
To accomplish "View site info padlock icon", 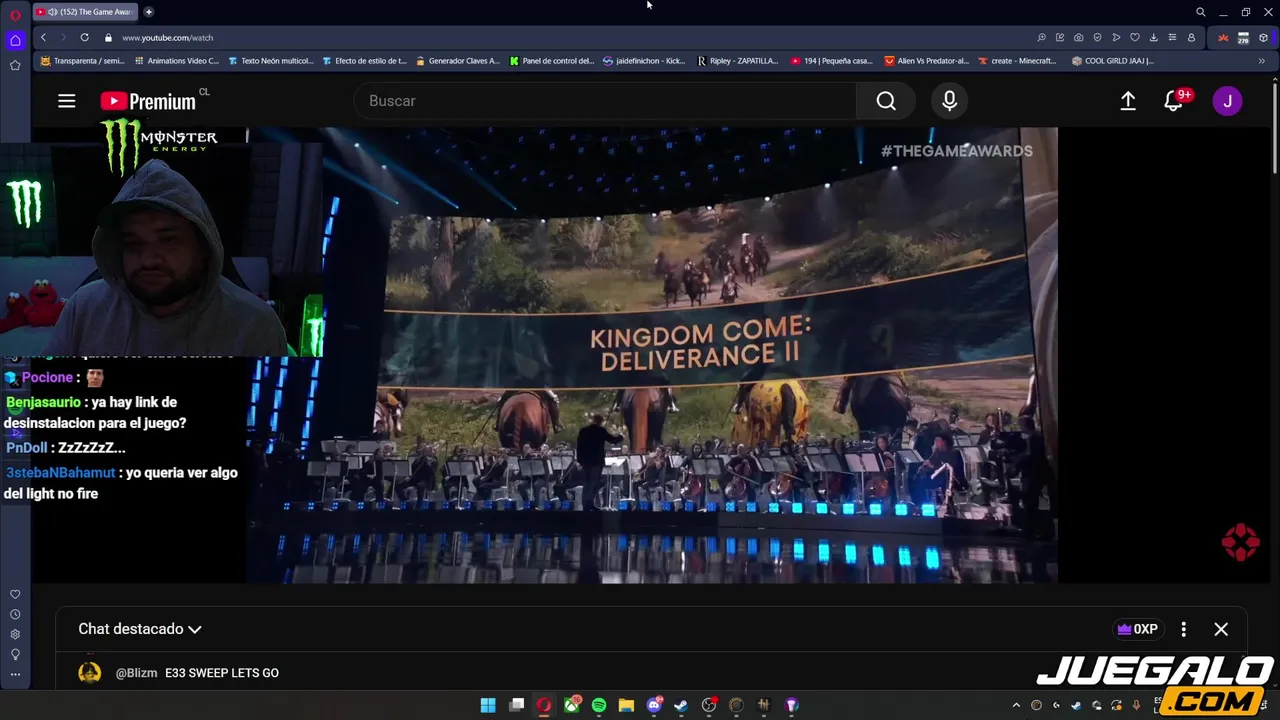I will [x=108, y=37].
